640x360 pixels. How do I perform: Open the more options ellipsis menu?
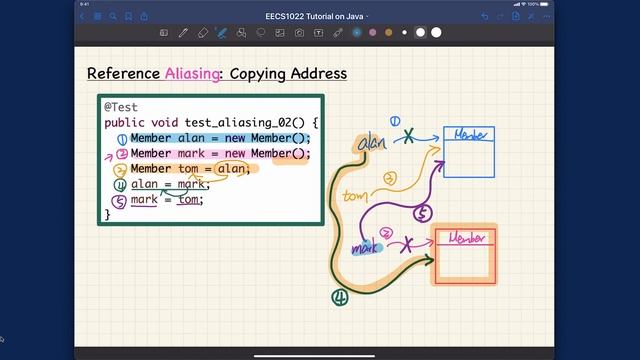click(547, 16)
